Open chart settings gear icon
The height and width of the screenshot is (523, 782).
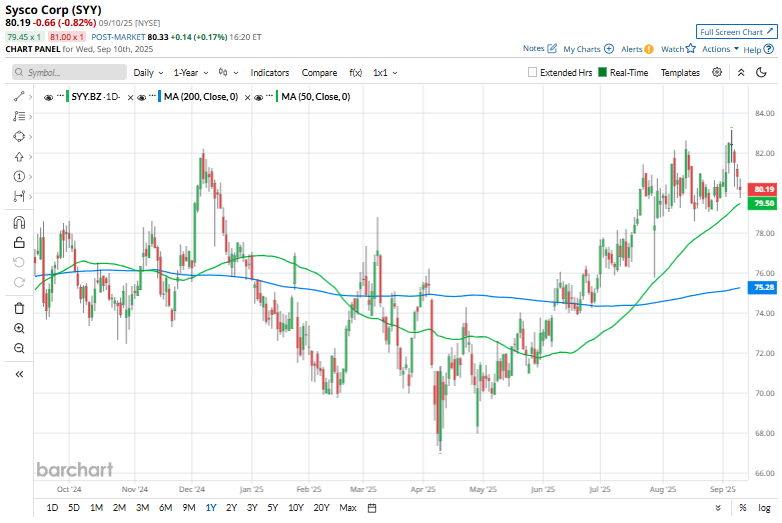(x=717, y=72)
